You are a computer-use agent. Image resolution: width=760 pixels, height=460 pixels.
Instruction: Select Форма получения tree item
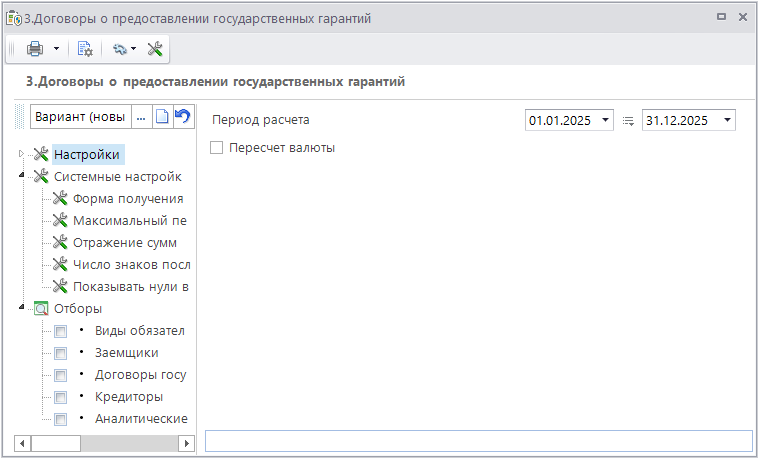tap(127, 198)
